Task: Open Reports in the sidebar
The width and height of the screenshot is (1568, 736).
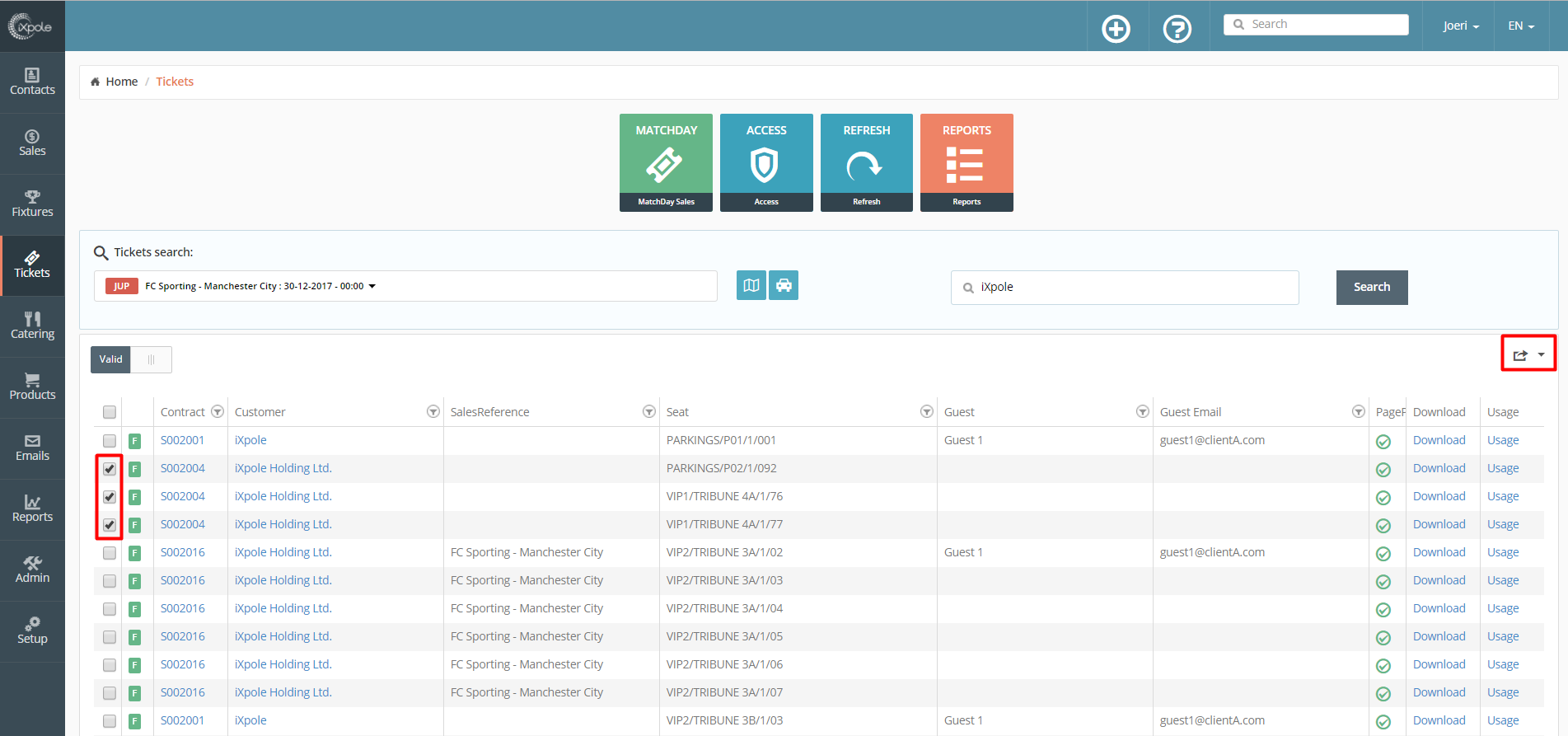Action: click(32, 509)
